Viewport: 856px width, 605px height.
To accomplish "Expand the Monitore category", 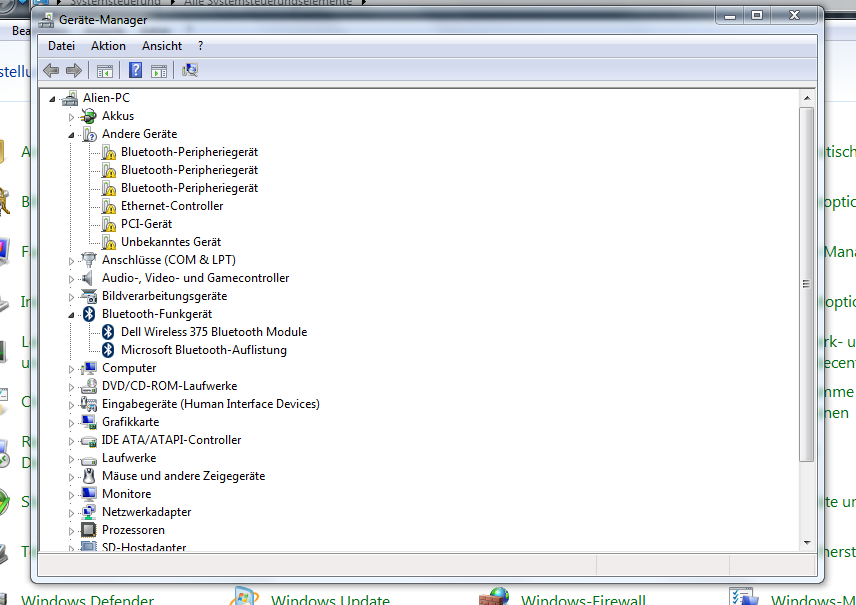I will pos(72,495).
